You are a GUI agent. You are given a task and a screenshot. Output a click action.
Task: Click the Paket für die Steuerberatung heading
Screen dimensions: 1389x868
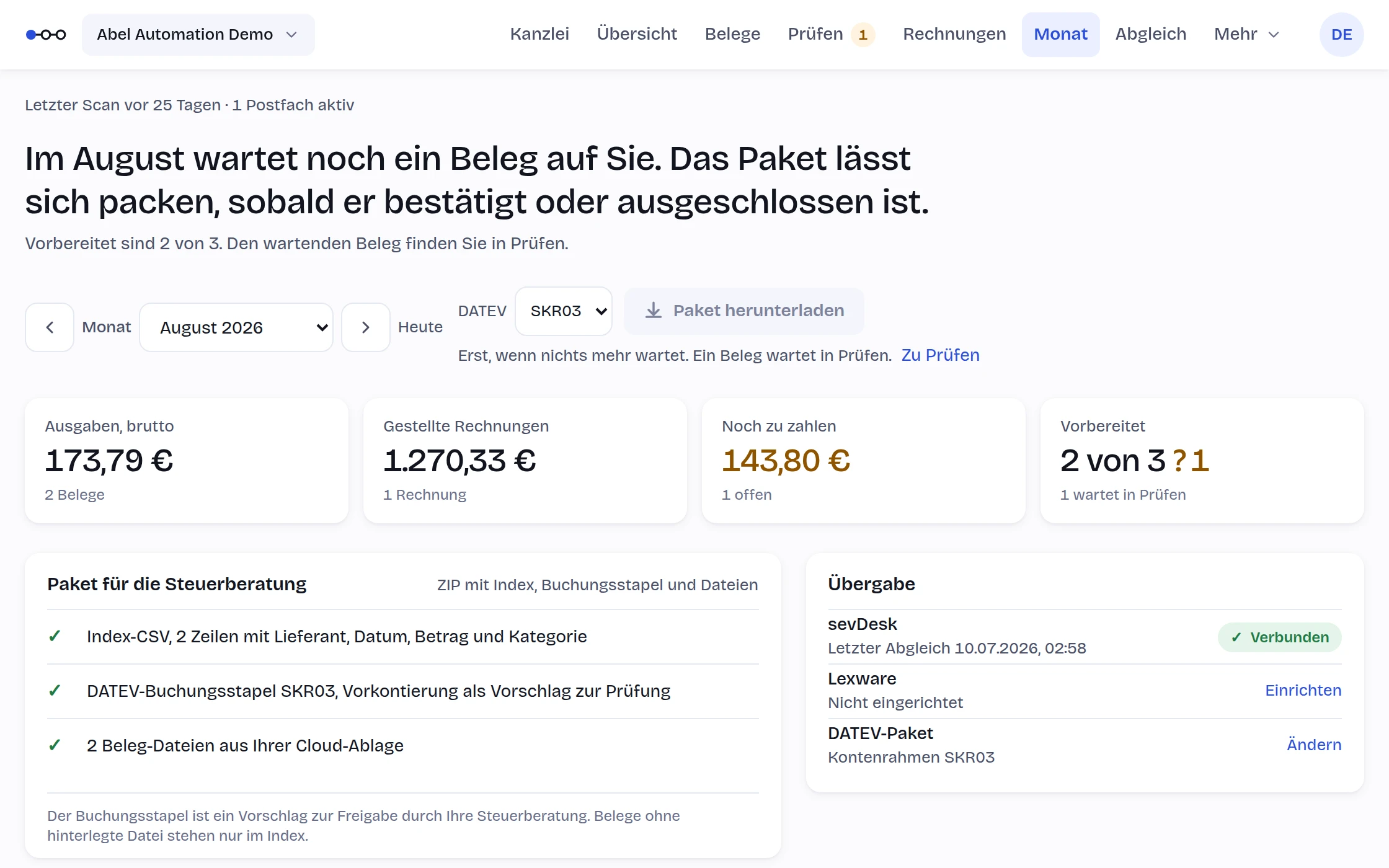pyautogui.click(x=177, y=585)
